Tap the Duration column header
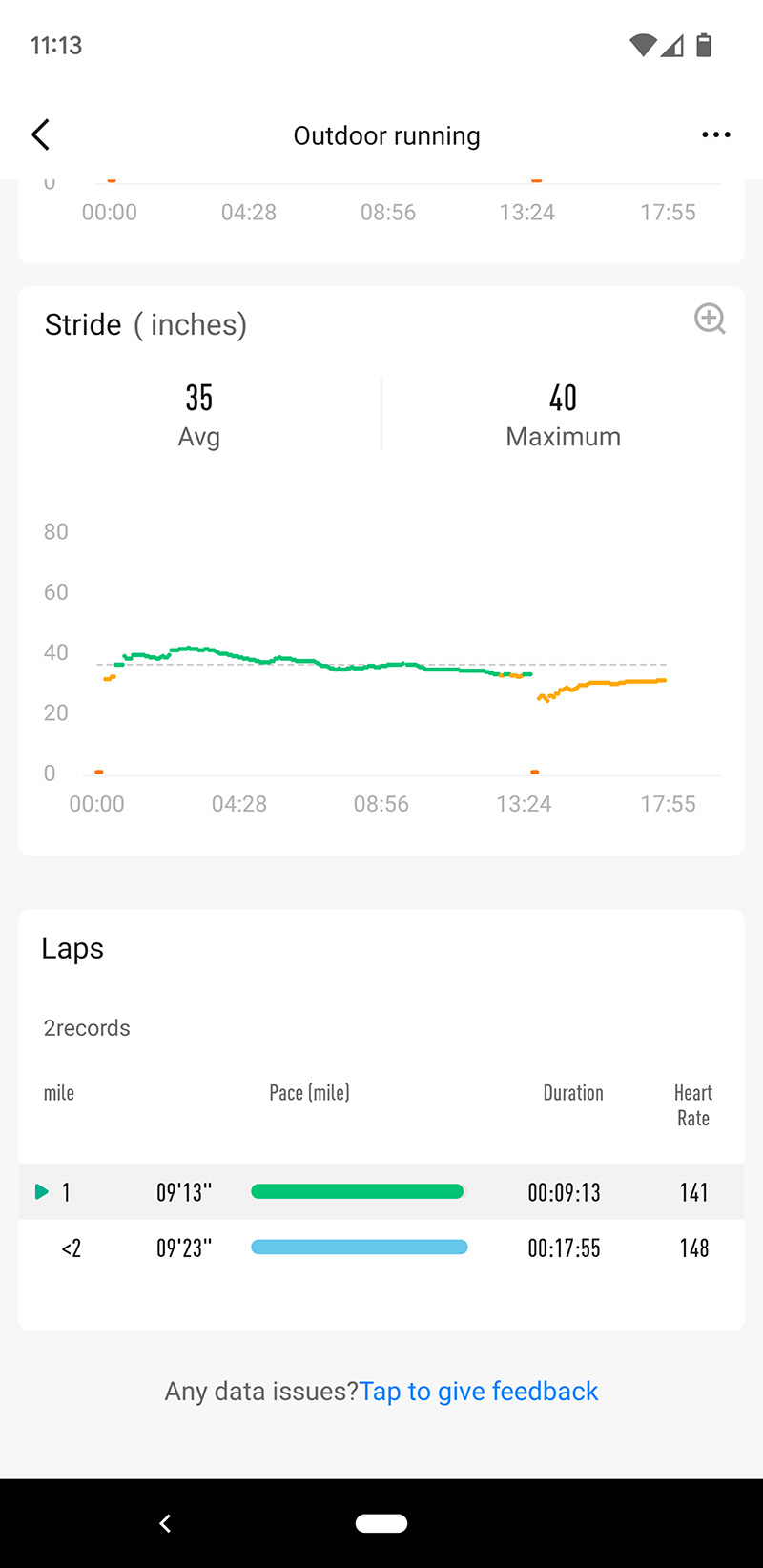This screenshot has width=763, height=1568. tap(573, 1093)
